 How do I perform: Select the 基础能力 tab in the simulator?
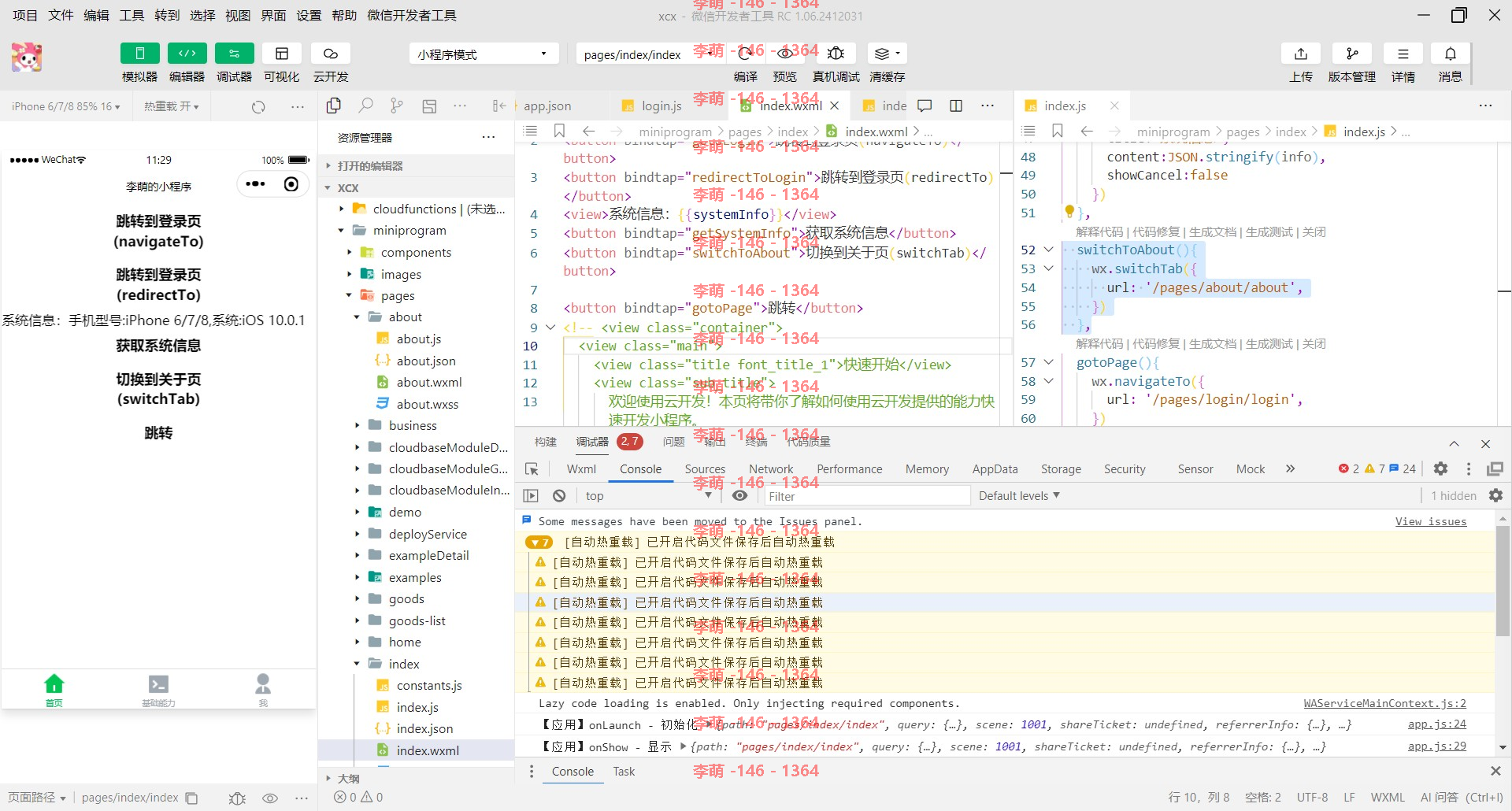click(x=158, y=690)
